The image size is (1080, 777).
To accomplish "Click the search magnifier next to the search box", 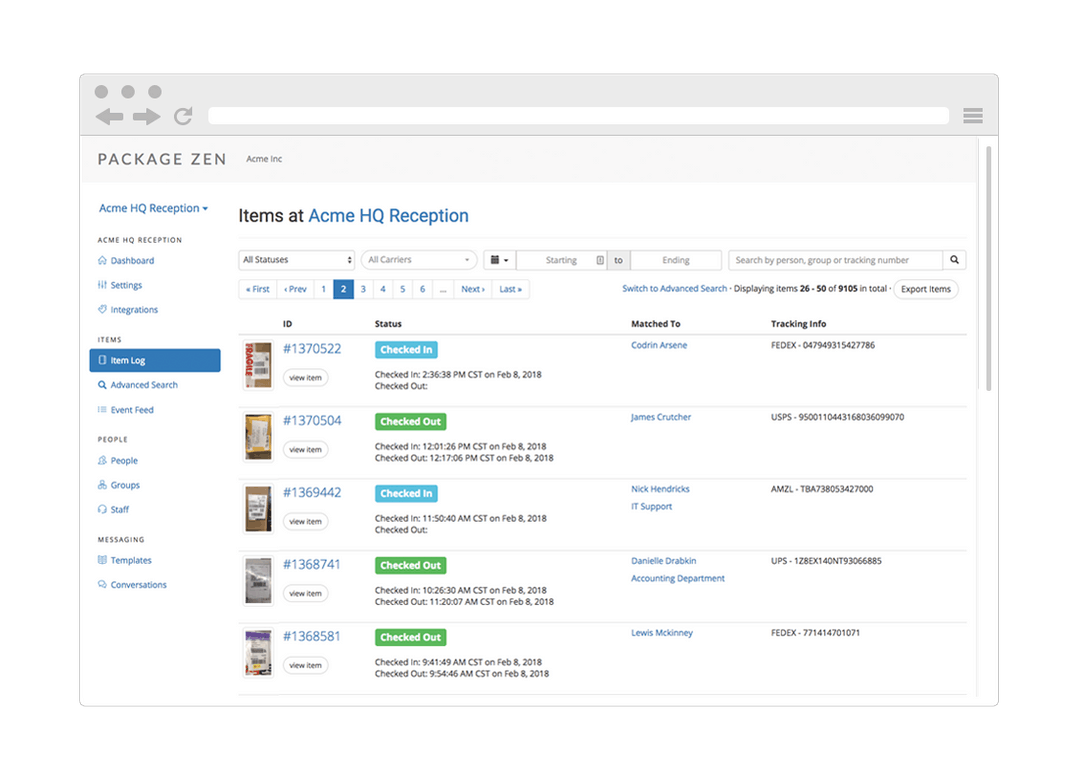I will (953, 259).
